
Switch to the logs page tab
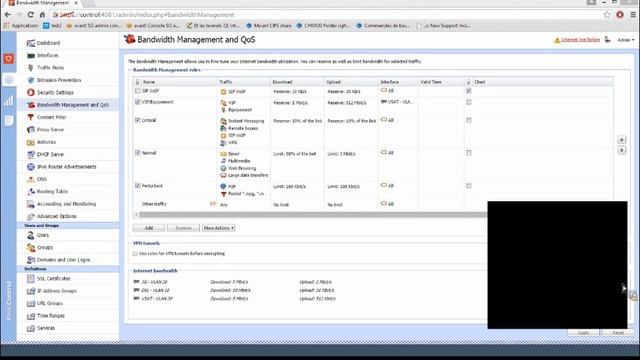click(x=9, y=121)
